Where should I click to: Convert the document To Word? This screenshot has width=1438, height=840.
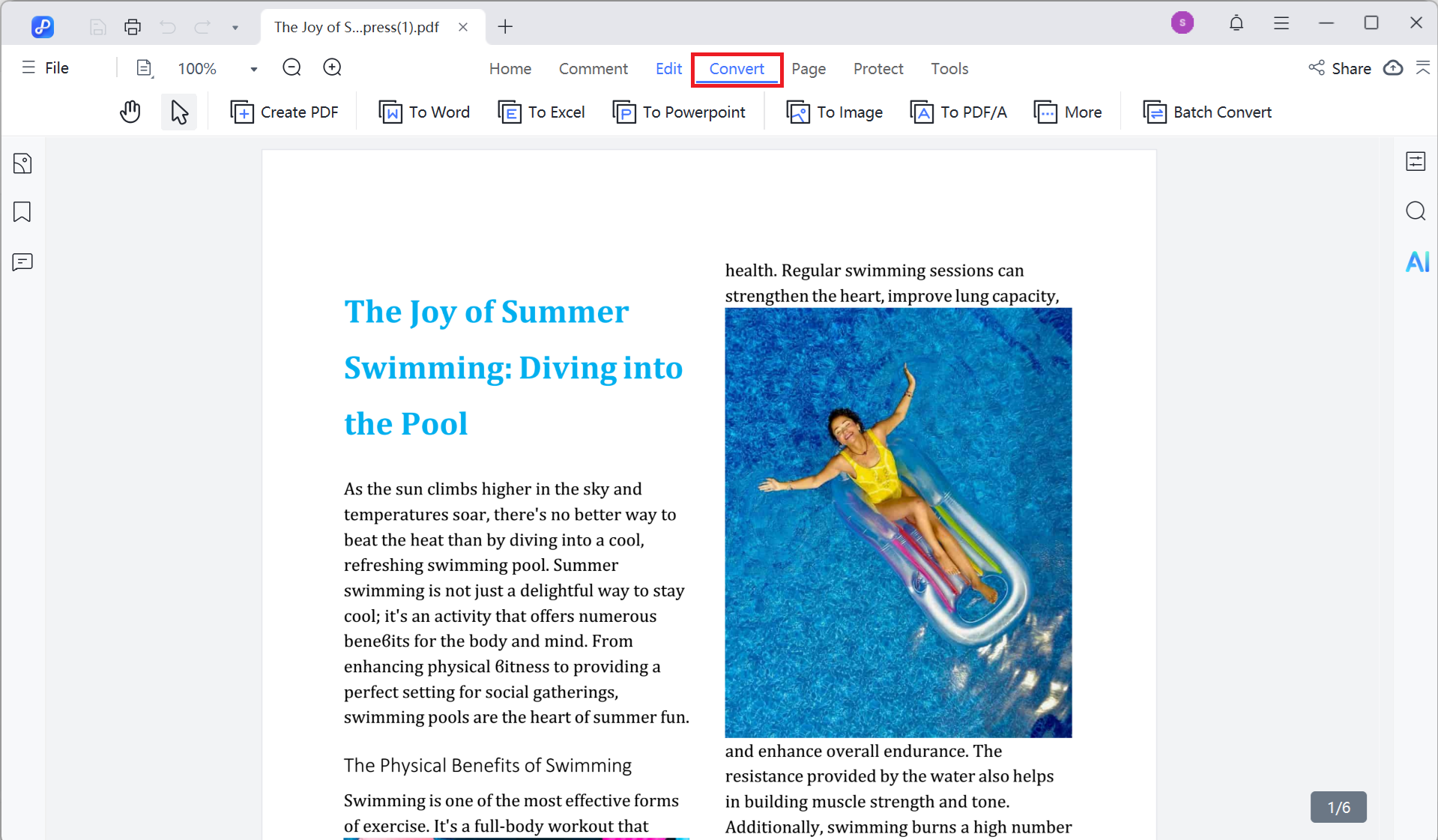424,112
